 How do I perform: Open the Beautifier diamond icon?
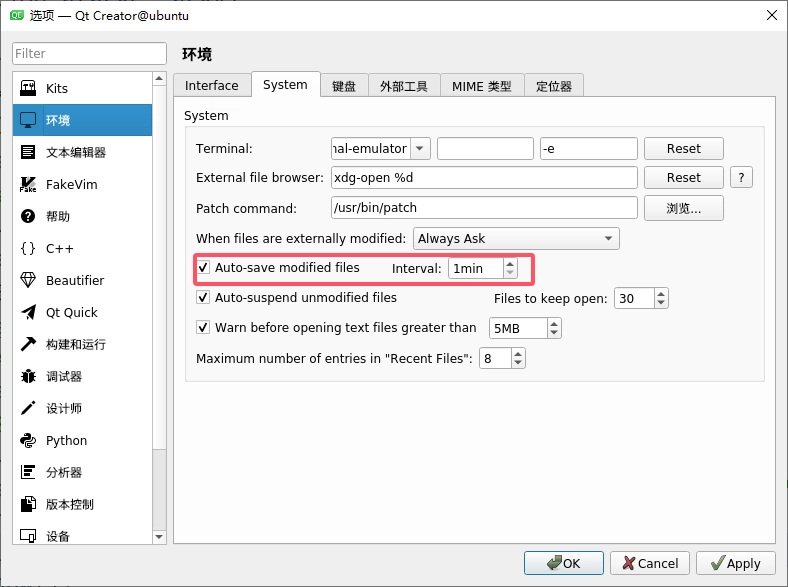[x=28, y=281]
